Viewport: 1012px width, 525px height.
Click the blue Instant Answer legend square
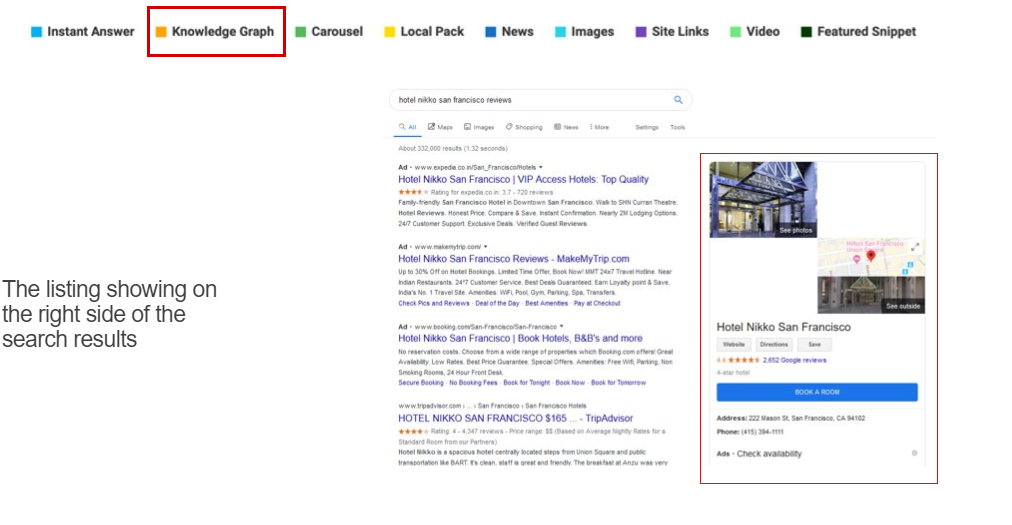[x=36, y=32]
